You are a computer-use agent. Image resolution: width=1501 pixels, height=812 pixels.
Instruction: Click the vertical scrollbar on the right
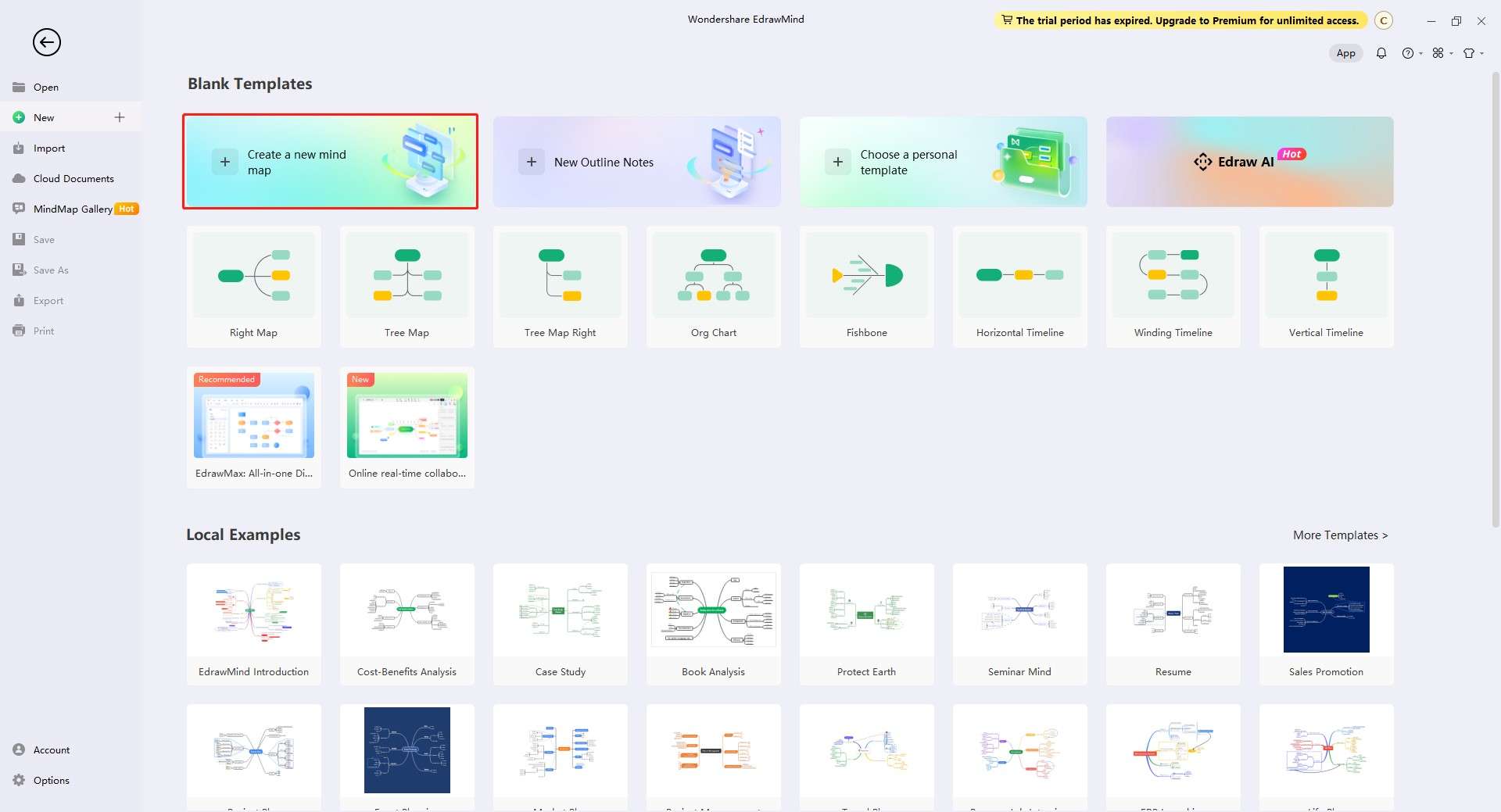(x=1496, y=299)
